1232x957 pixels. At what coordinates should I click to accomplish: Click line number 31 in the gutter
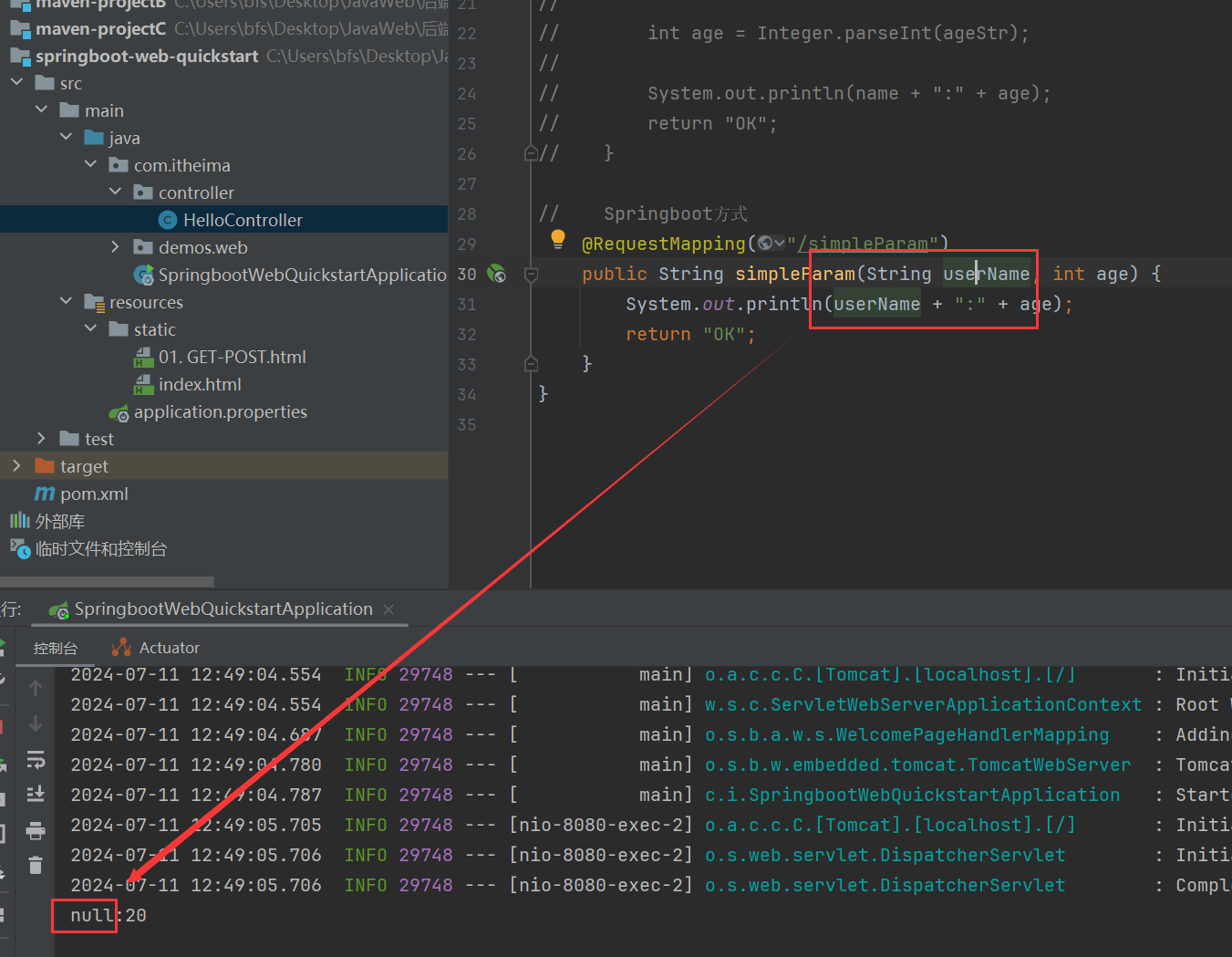[467, 304]
